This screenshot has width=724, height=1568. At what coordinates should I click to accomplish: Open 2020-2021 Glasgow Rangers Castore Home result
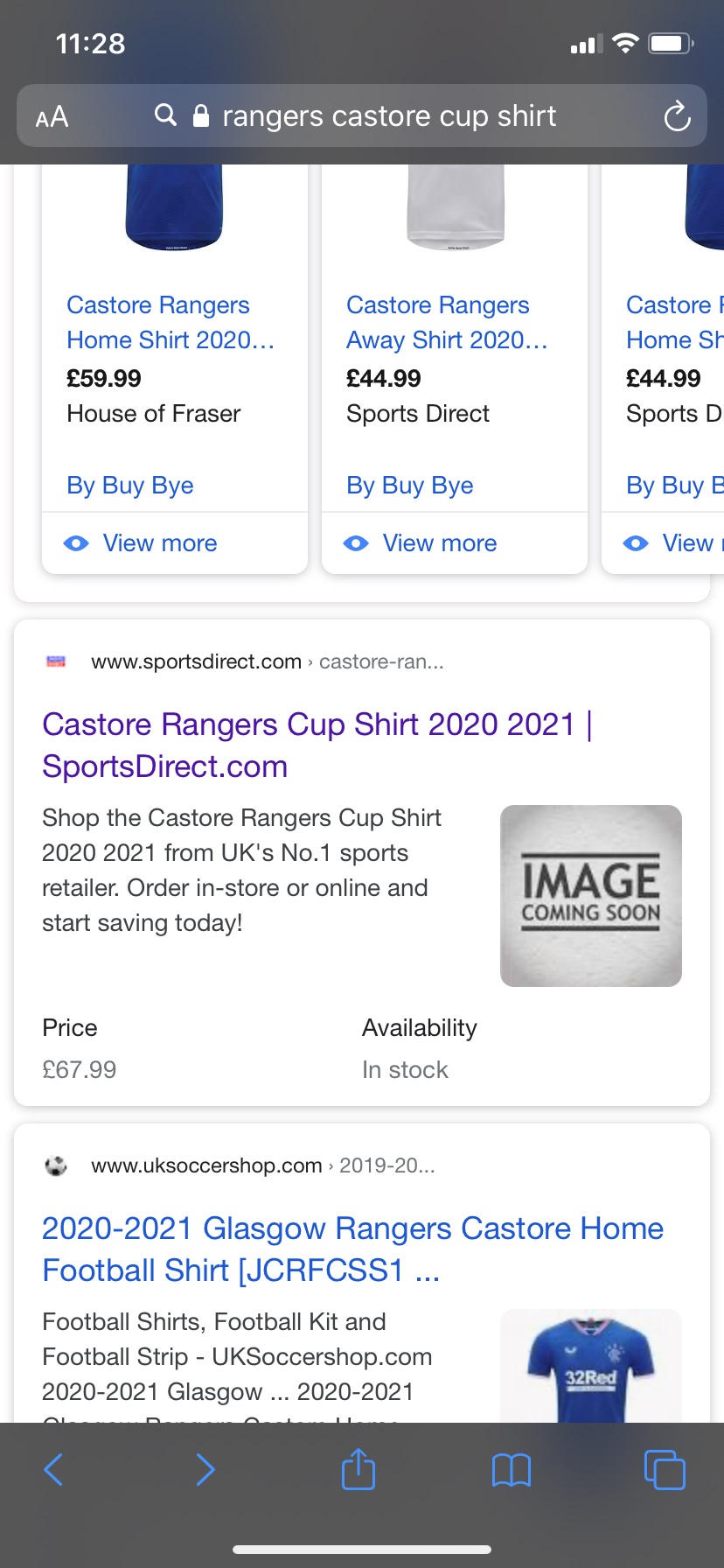point(352,1249)
